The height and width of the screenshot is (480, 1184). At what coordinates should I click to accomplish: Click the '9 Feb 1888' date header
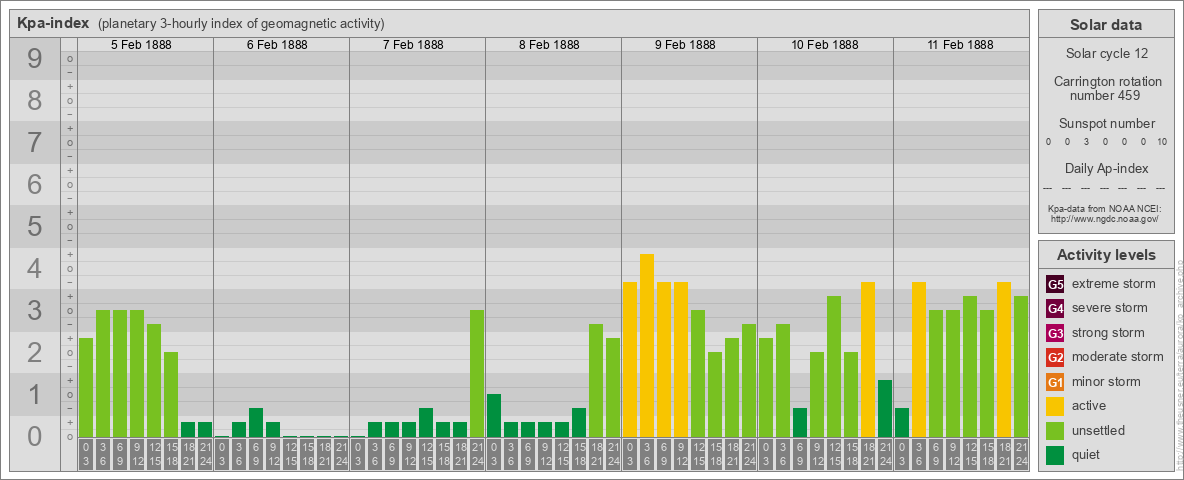pos(685,45)
